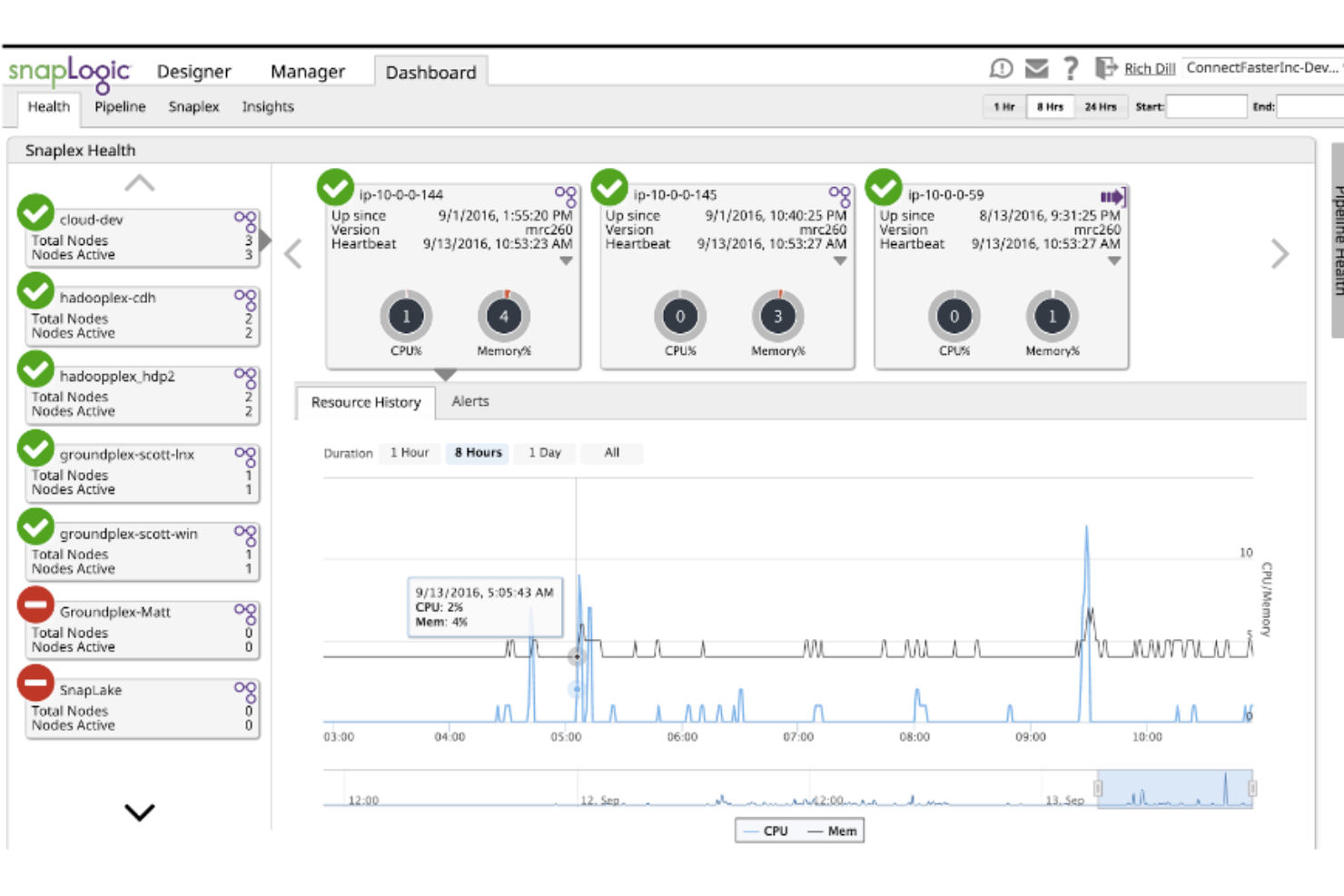Expand details on the ip-10-0-0-145 card

pyautogui.click(x=840, y=260)
